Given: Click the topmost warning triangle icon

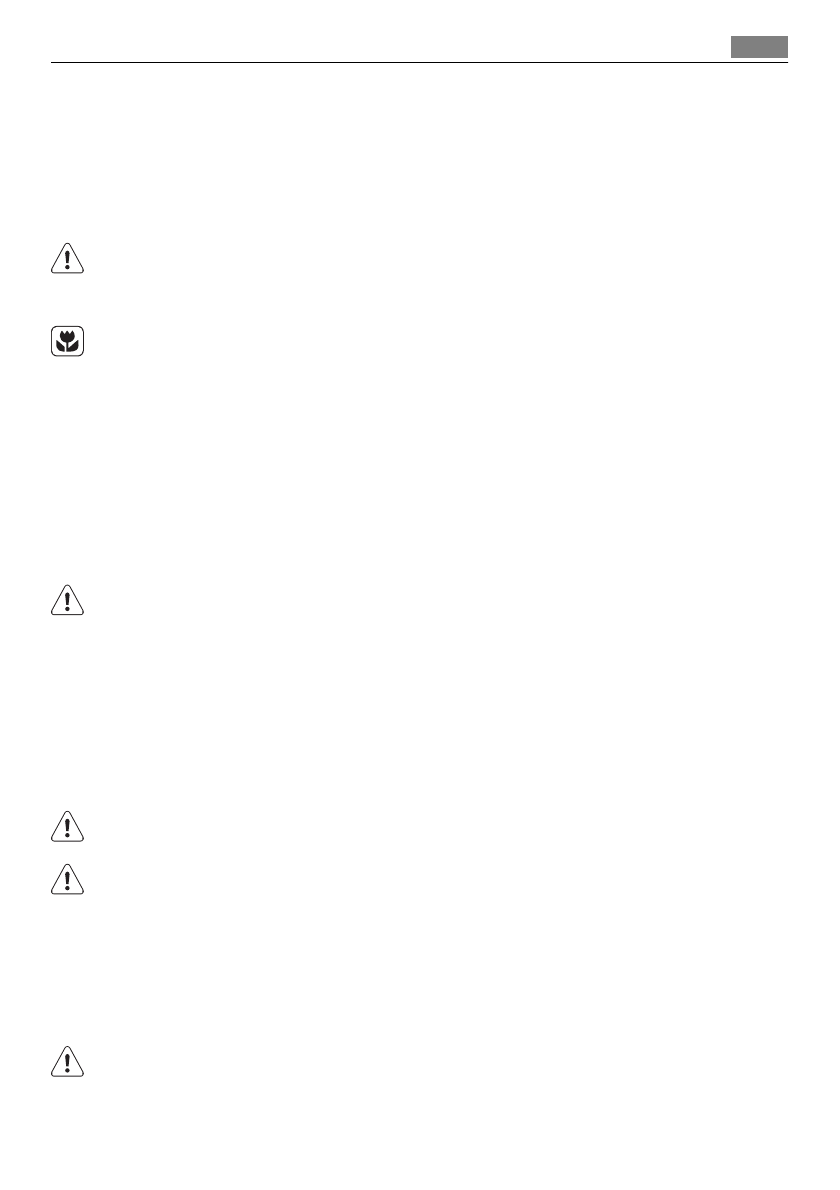Looking at the screenshot, I should pyautogui.click(x=68, y=258).
